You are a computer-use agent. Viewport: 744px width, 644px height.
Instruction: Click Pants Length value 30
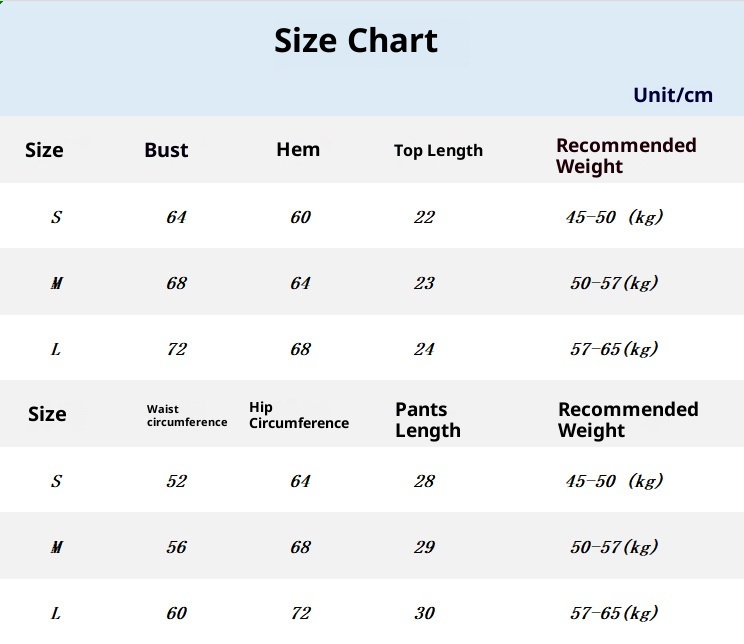pos(424,613)
